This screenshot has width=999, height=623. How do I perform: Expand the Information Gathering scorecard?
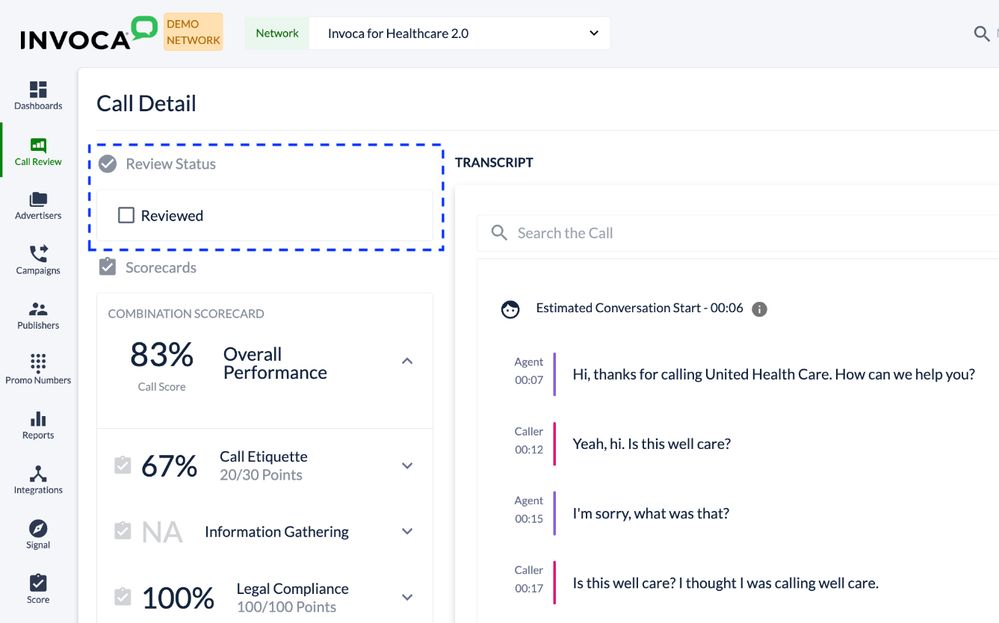pyautogui.click(x=407, y=532)
